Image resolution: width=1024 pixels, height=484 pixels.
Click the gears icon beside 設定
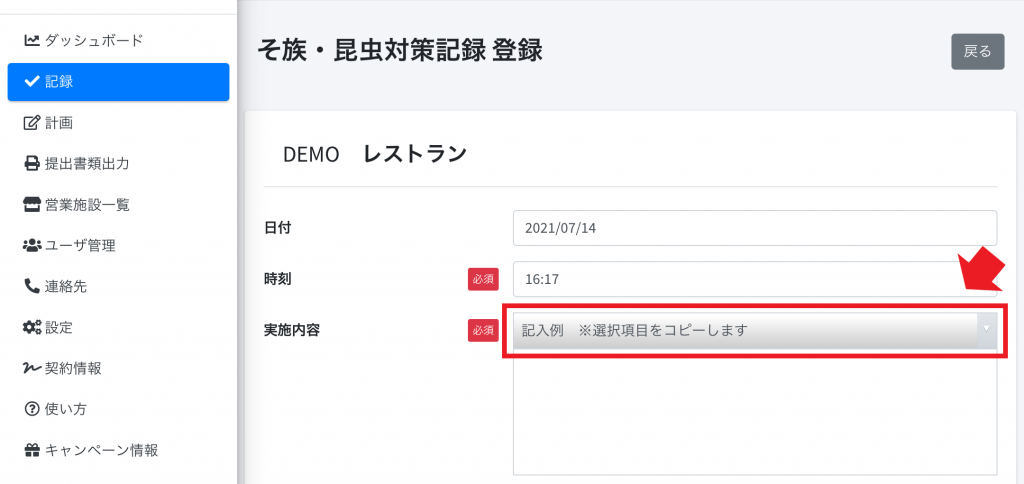coord(32,327)
